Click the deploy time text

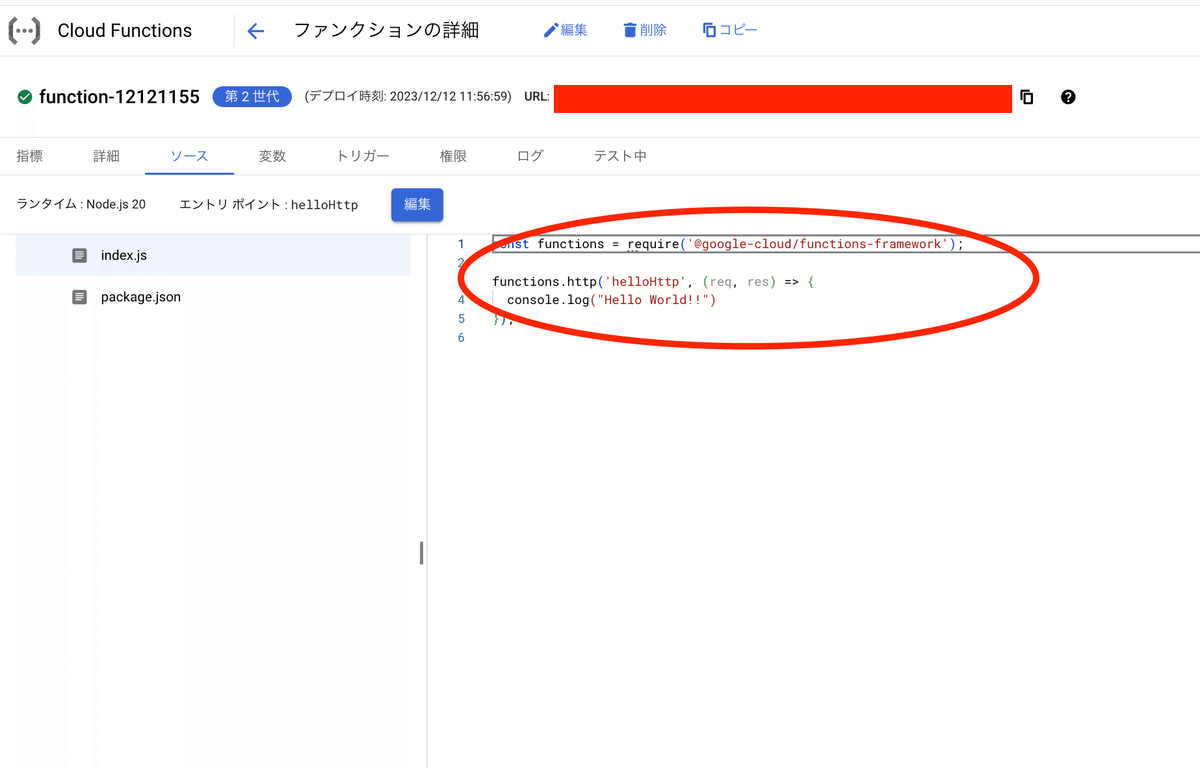[408, 97]
